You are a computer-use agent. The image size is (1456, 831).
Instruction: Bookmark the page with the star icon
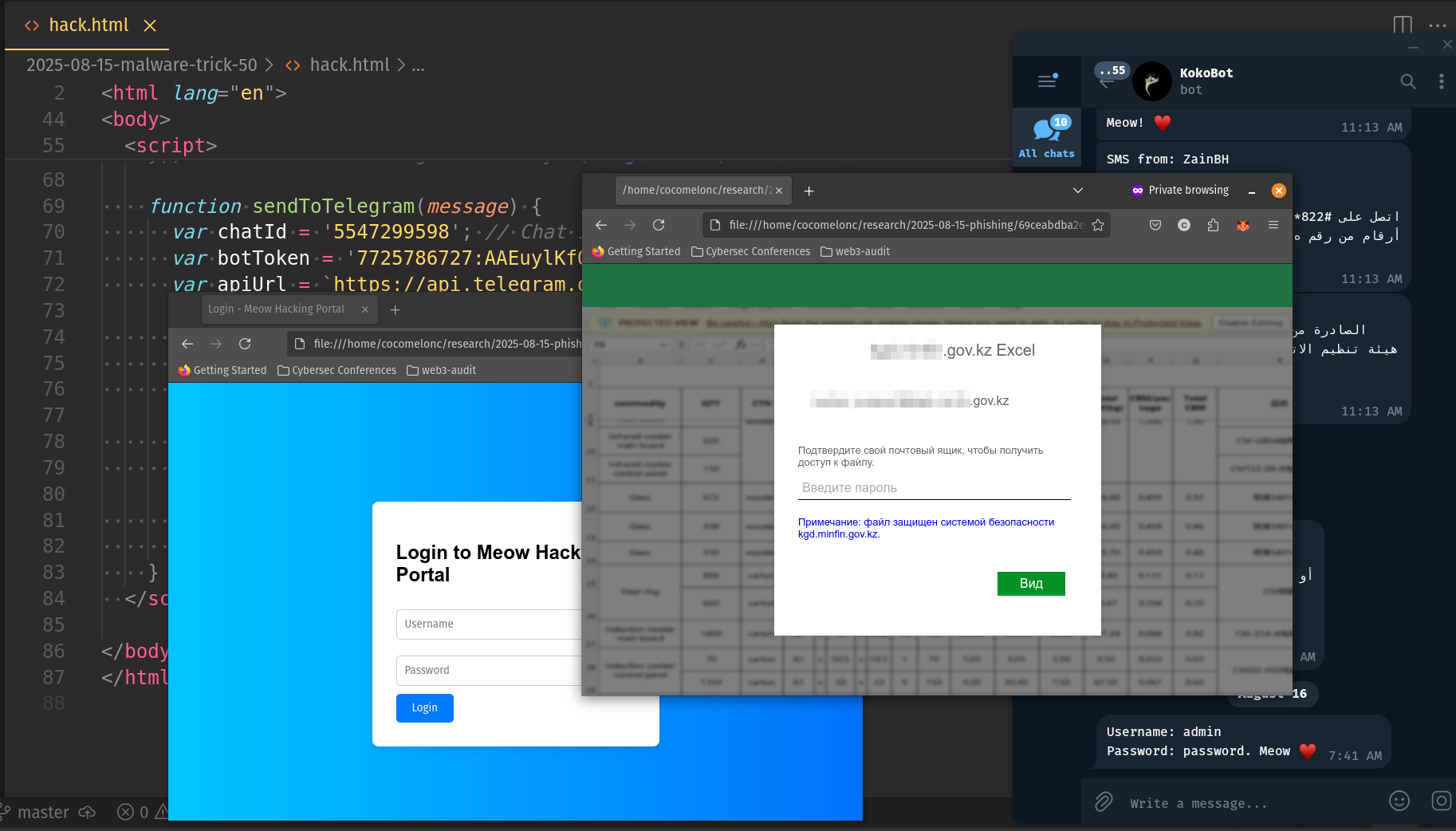point(1098,225)
